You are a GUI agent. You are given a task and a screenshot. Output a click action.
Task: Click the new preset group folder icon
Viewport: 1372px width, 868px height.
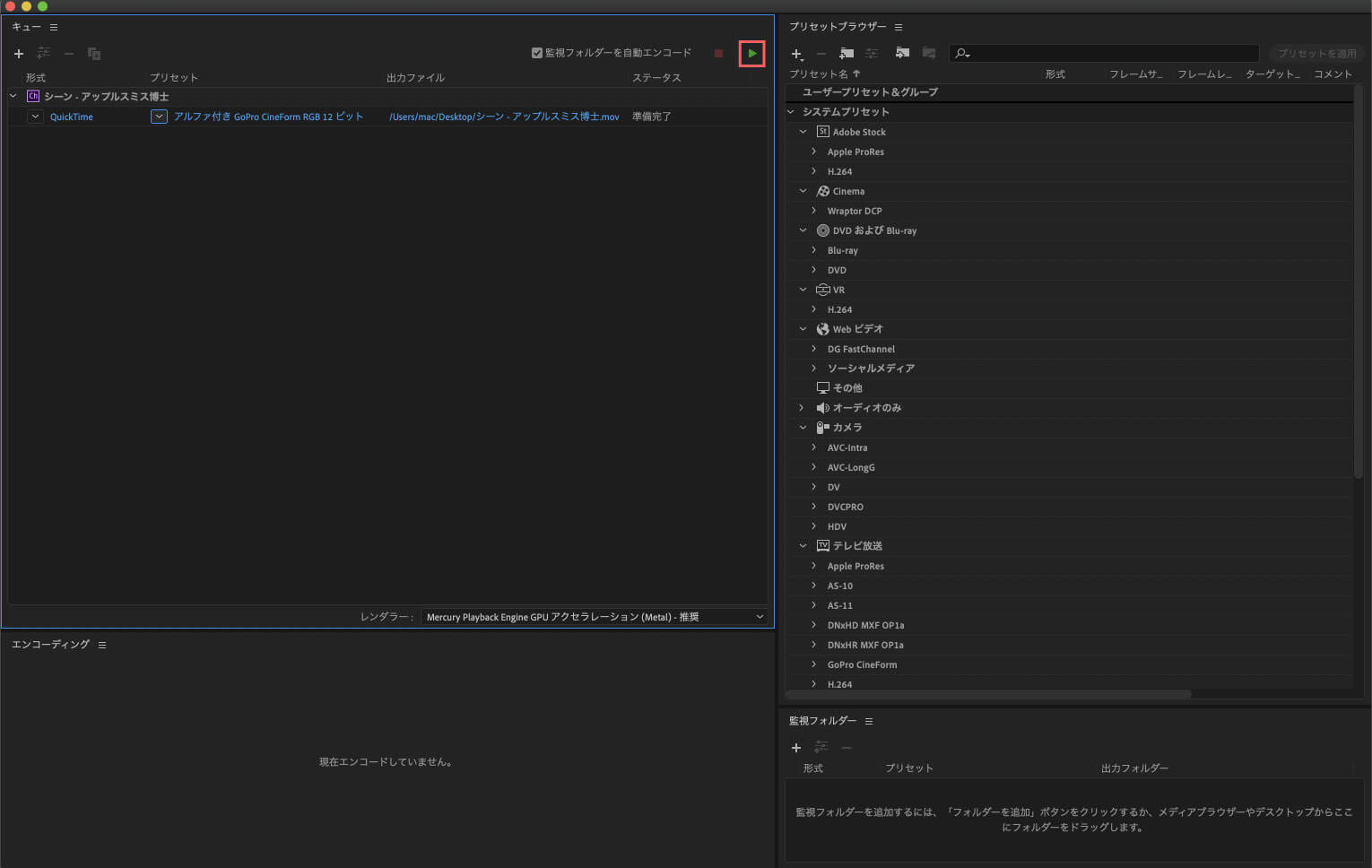847,54
